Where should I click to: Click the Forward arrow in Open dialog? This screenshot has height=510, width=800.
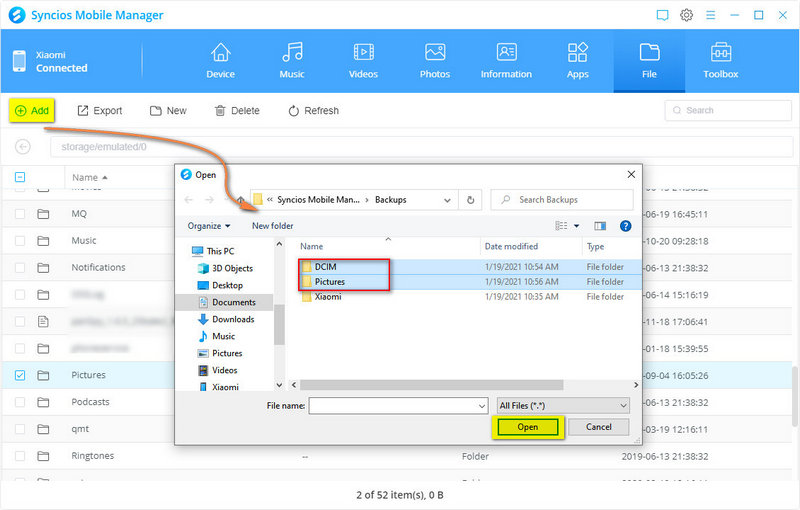coord(209,200)
